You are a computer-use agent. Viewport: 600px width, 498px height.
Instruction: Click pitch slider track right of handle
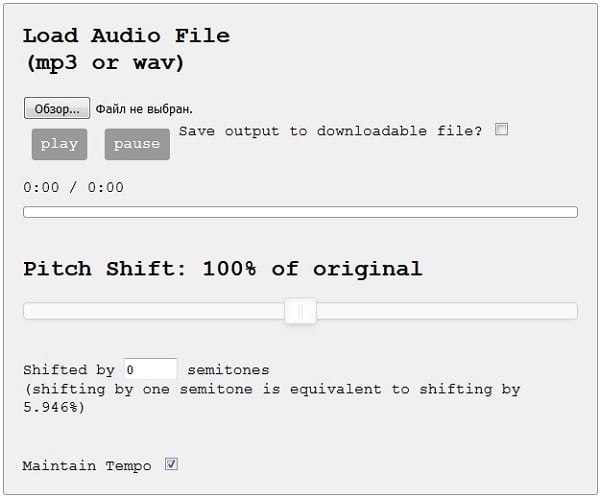(x=450, y=311)
